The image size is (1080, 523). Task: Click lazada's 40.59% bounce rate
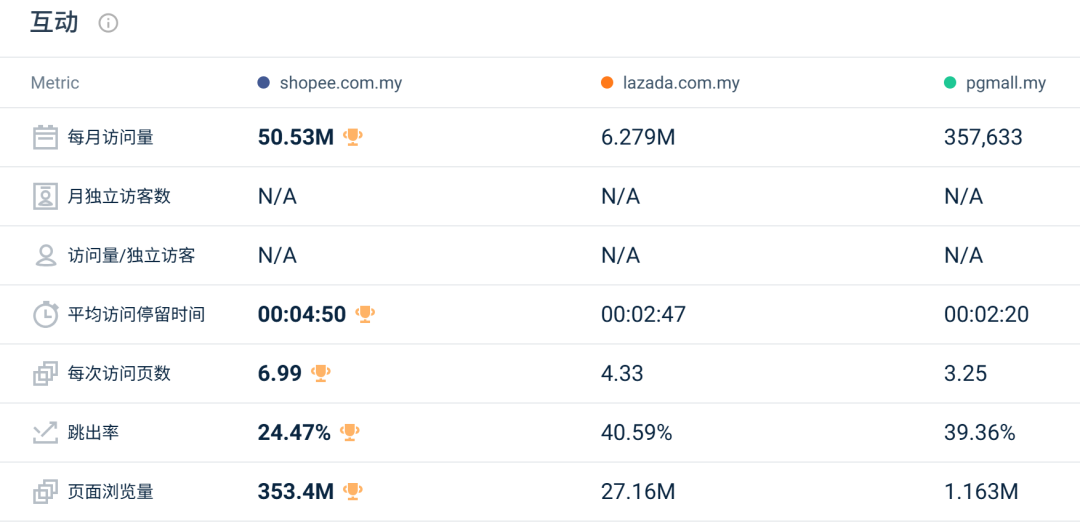tap(636, 433)
